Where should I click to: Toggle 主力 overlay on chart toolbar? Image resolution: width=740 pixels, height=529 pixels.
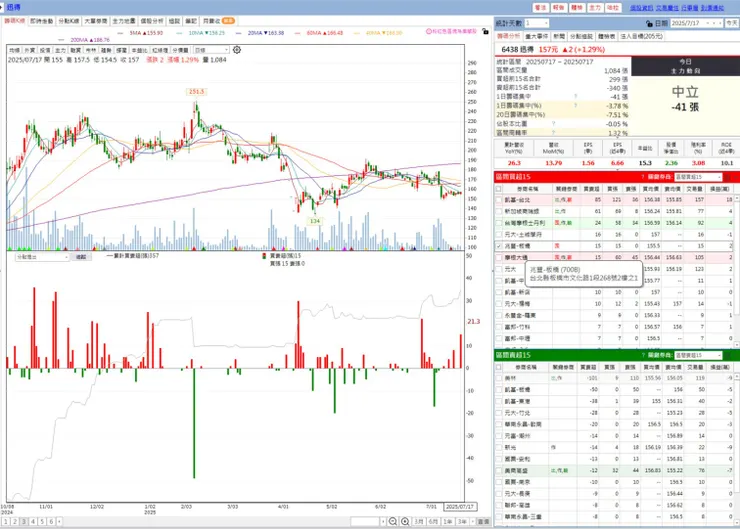coord(60,50)
